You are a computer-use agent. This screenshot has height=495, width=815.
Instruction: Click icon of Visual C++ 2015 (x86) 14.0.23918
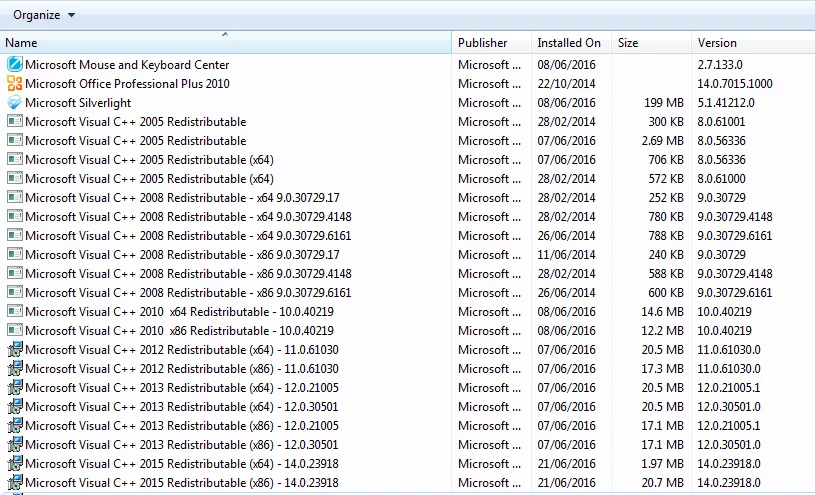15,482
